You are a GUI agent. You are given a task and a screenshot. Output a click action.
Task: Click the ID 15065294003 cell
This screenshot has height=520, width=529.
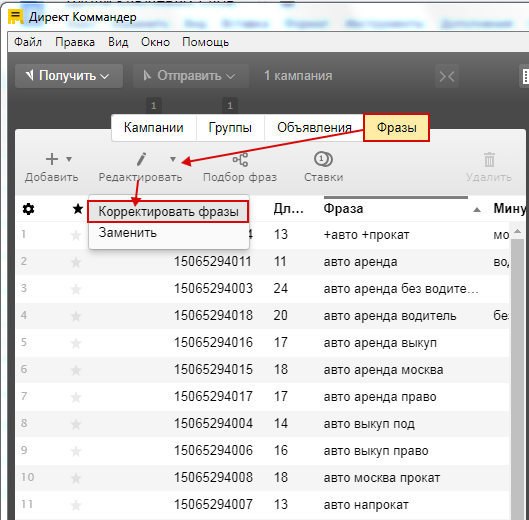tap(213, 289)
